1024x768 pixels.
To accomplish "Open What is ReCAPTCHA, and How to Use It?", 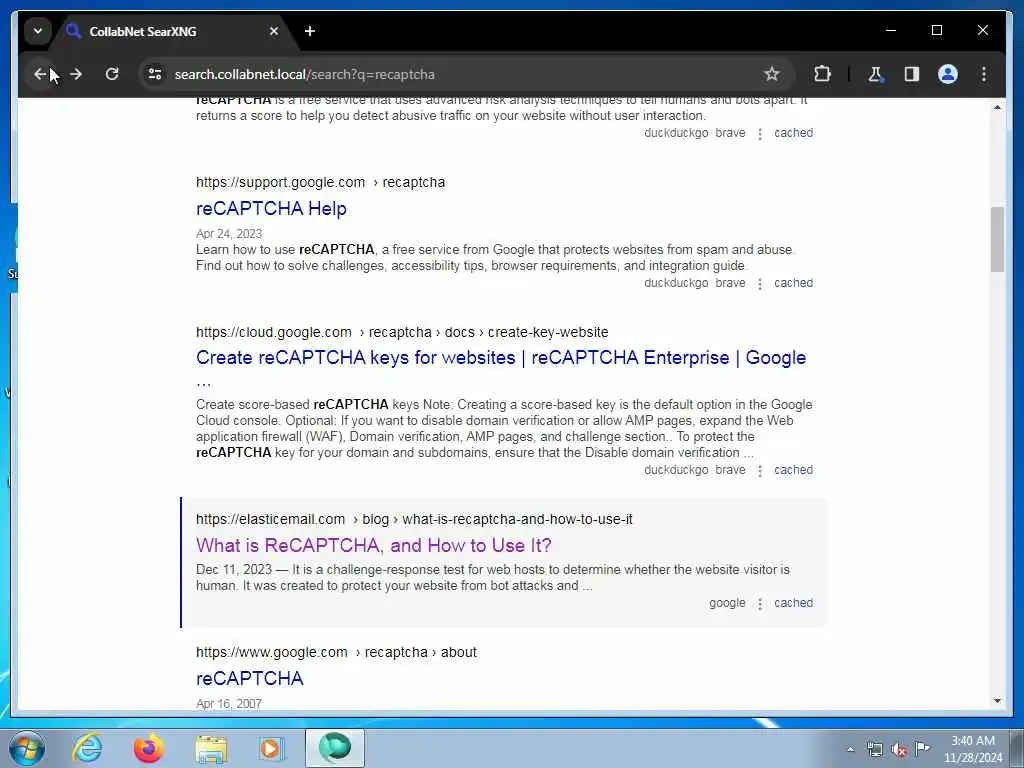I will coord(374,545).
